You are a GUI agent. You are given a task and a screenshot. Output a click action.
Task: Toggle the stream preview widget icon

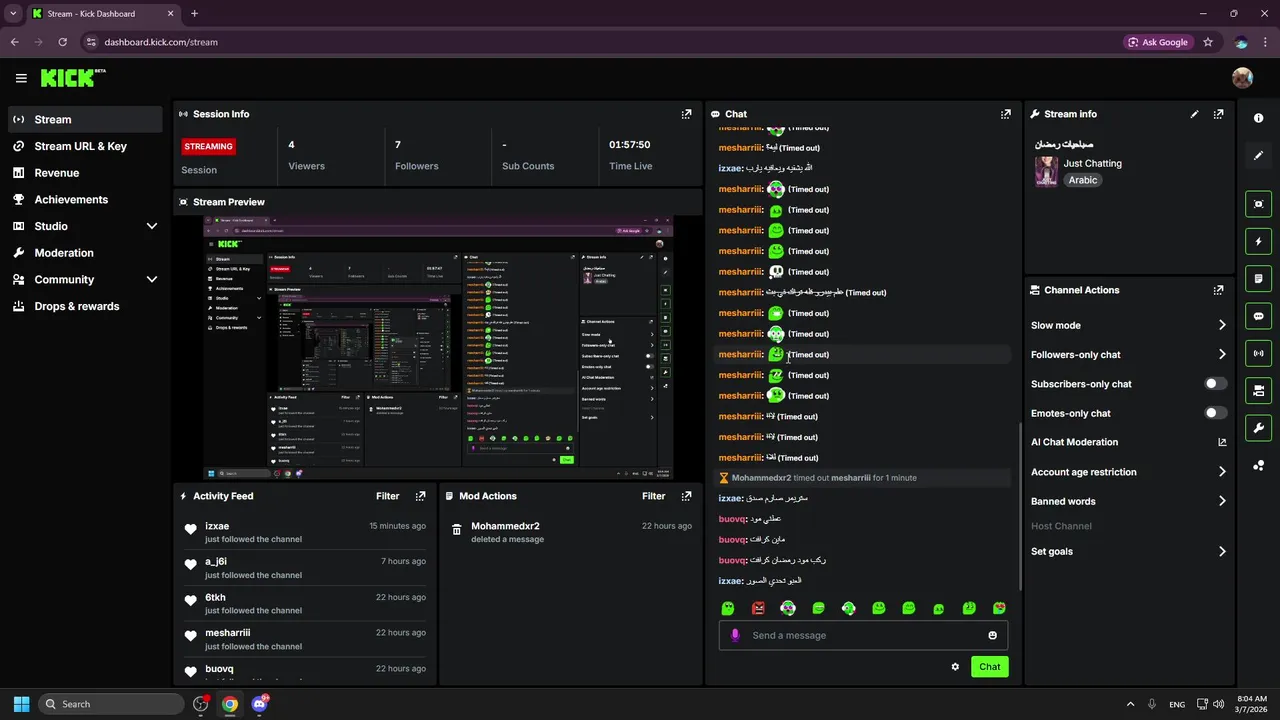tap(1258, 204)
